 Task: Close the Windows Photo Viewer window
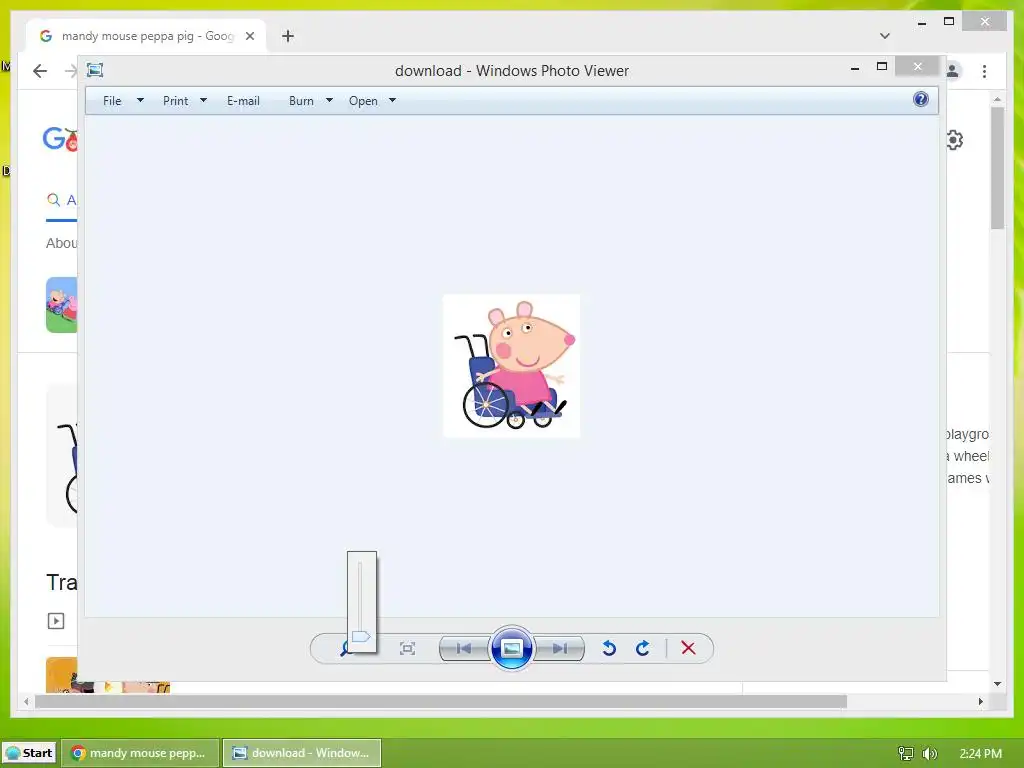(x=918, y=67)
